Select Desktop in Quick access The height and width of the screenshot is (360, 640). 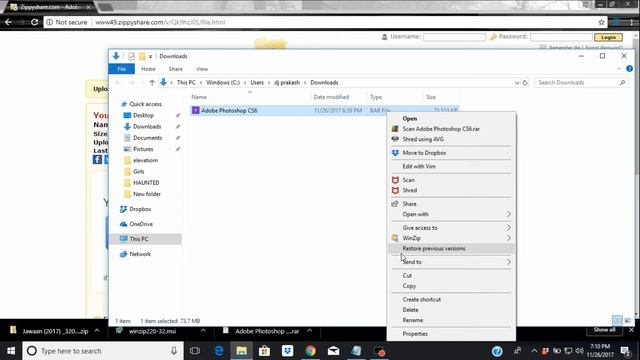coord(143,116)
